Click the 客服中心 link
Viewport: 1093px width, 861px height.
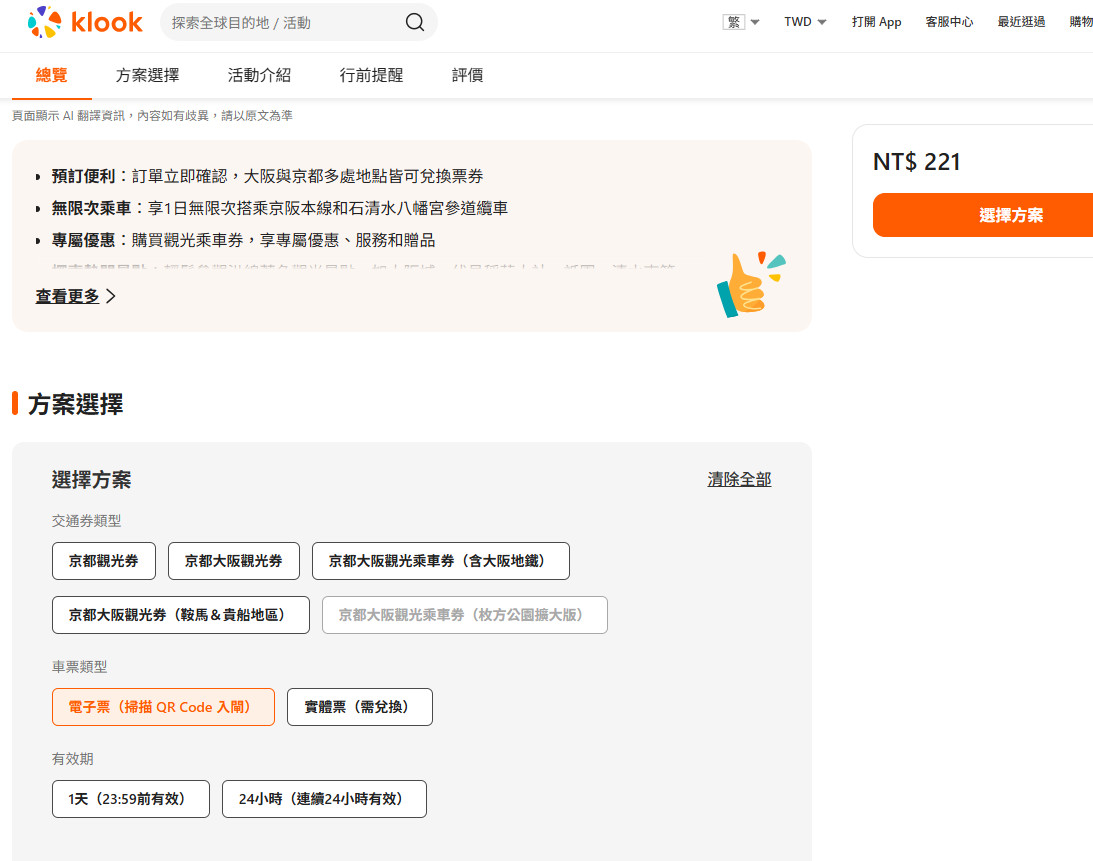point(949,22)
